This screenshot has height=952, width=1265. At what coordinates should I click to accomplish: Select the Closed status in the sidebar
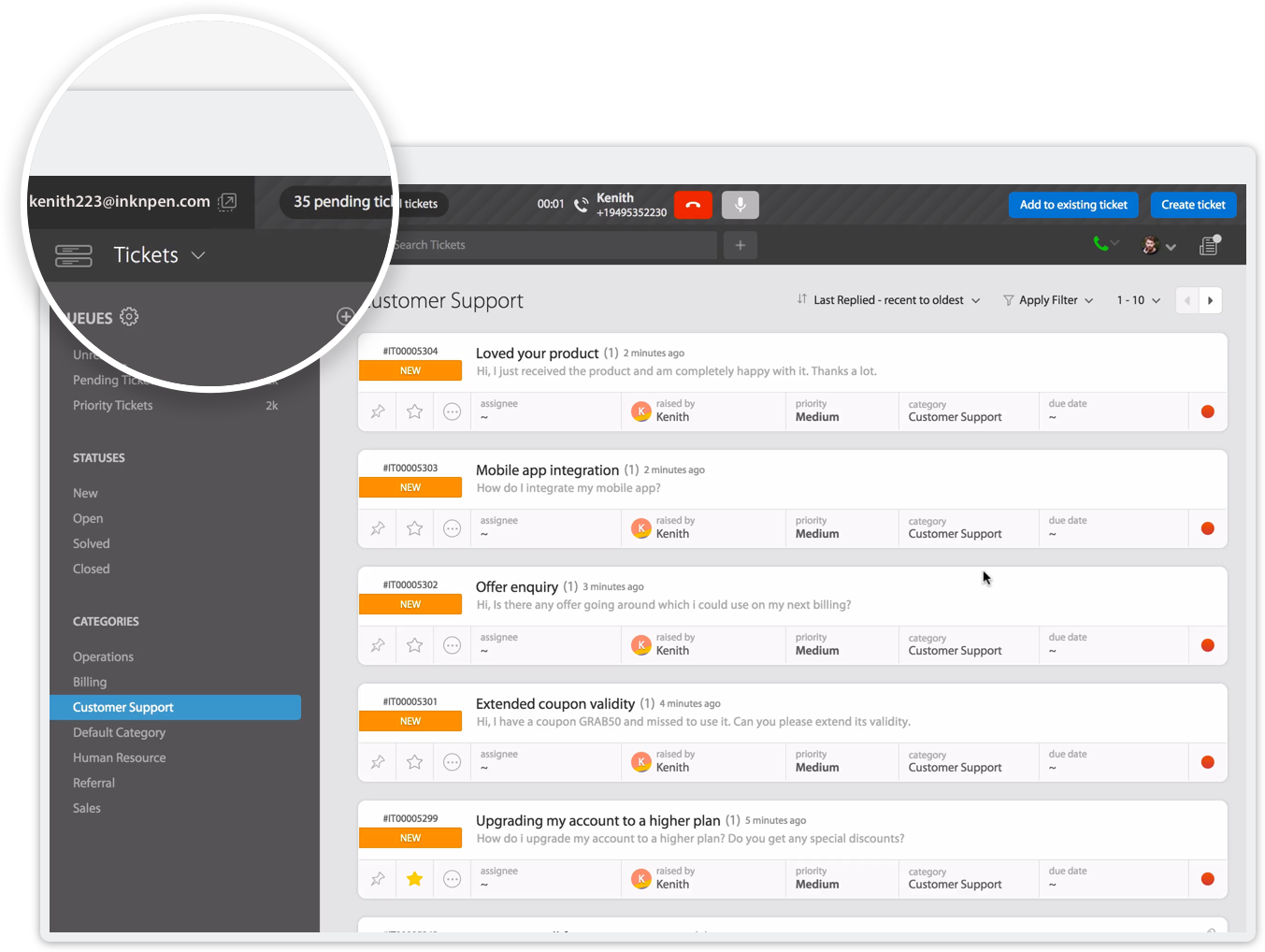click(92, 569)
